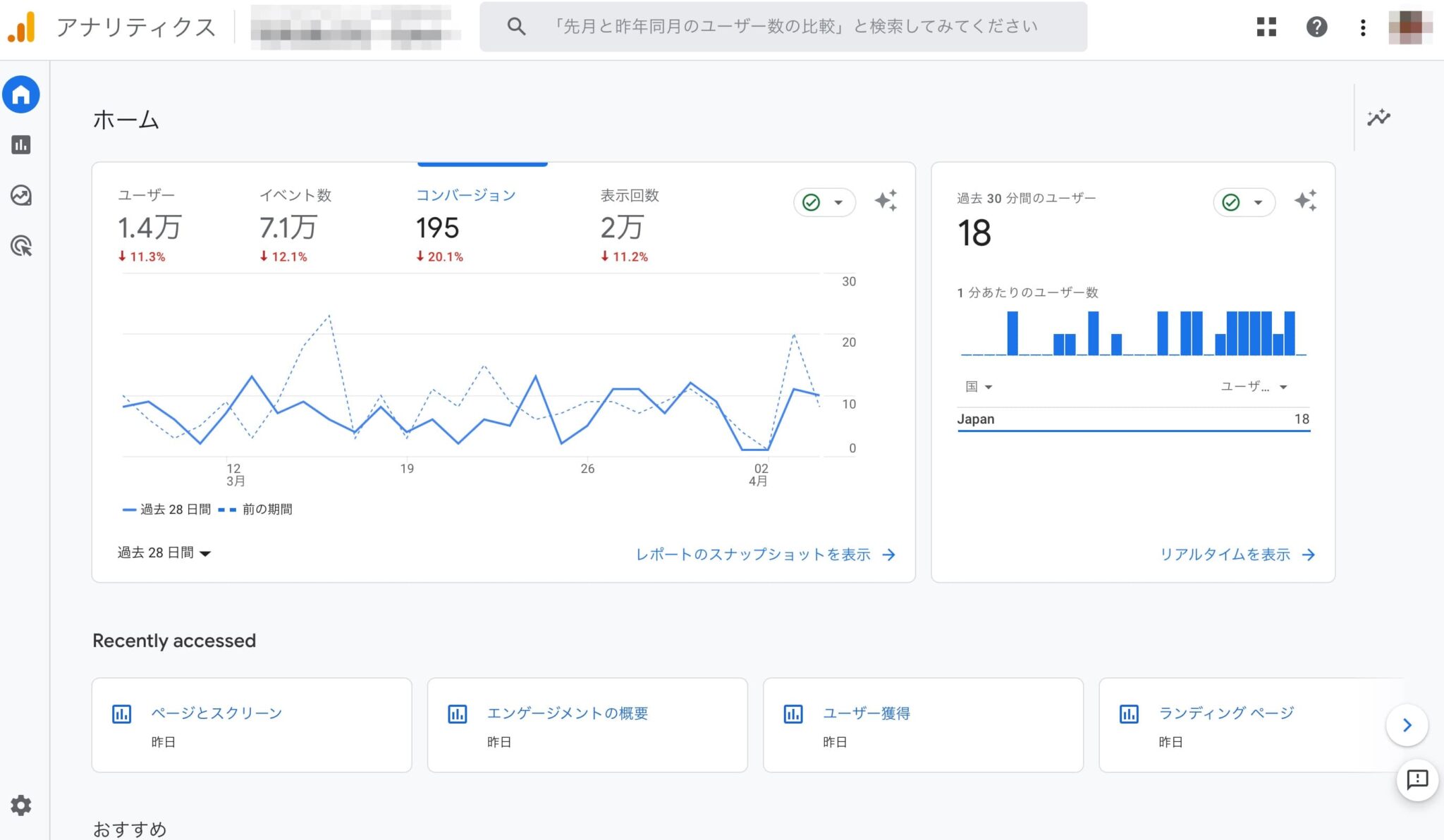Expand the 過去 28 日間 date range dropdown
Image resolution: width=1444 pixels, height=840 pixels.
(164, 553)
